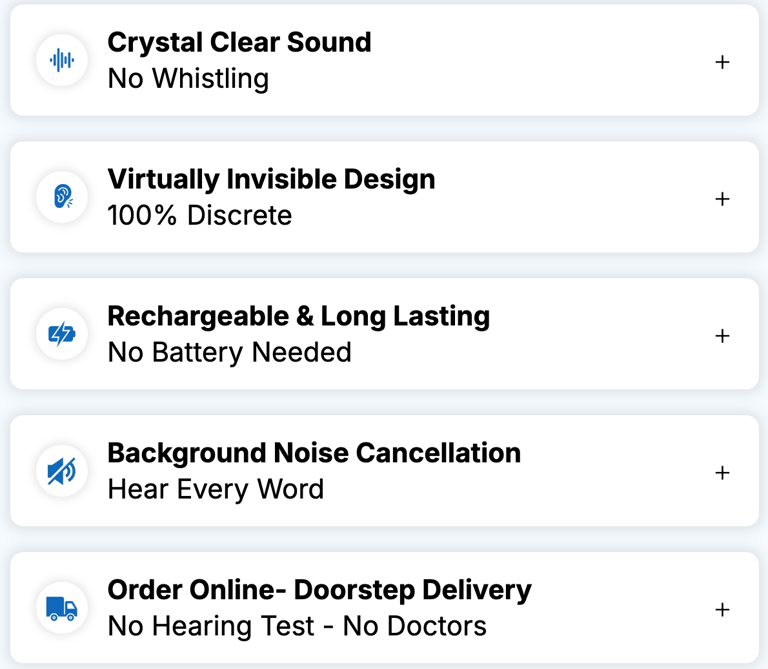
Task: Open the Crystal Clear Sound heading
Action: tap(239, 43)
